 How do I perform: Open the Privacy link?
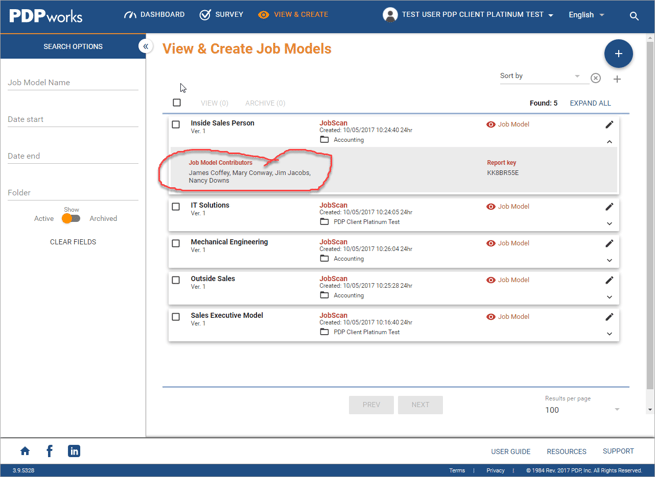495,470
